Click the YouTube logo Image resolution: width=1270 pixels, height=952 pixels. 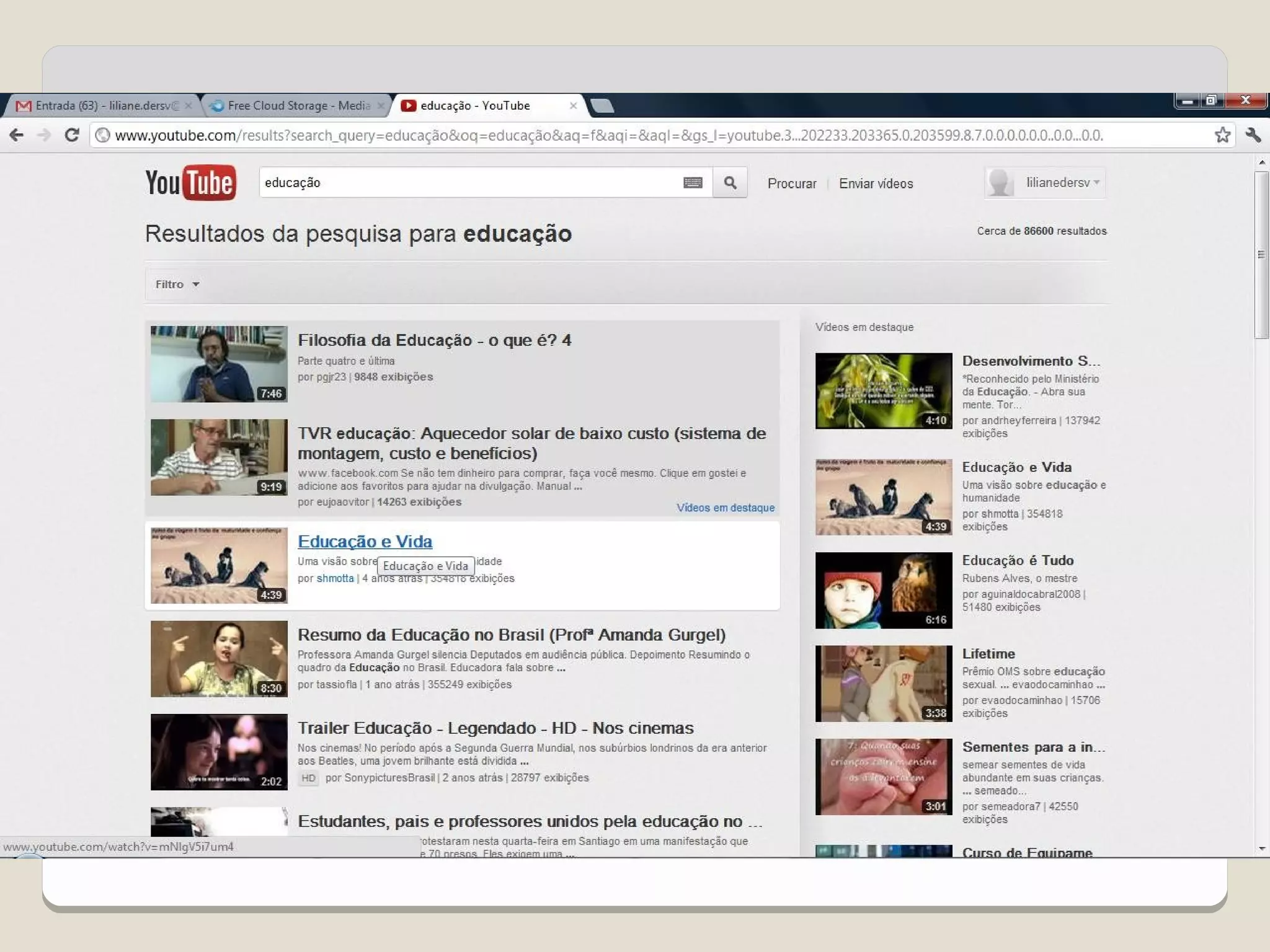click(190, 182)
